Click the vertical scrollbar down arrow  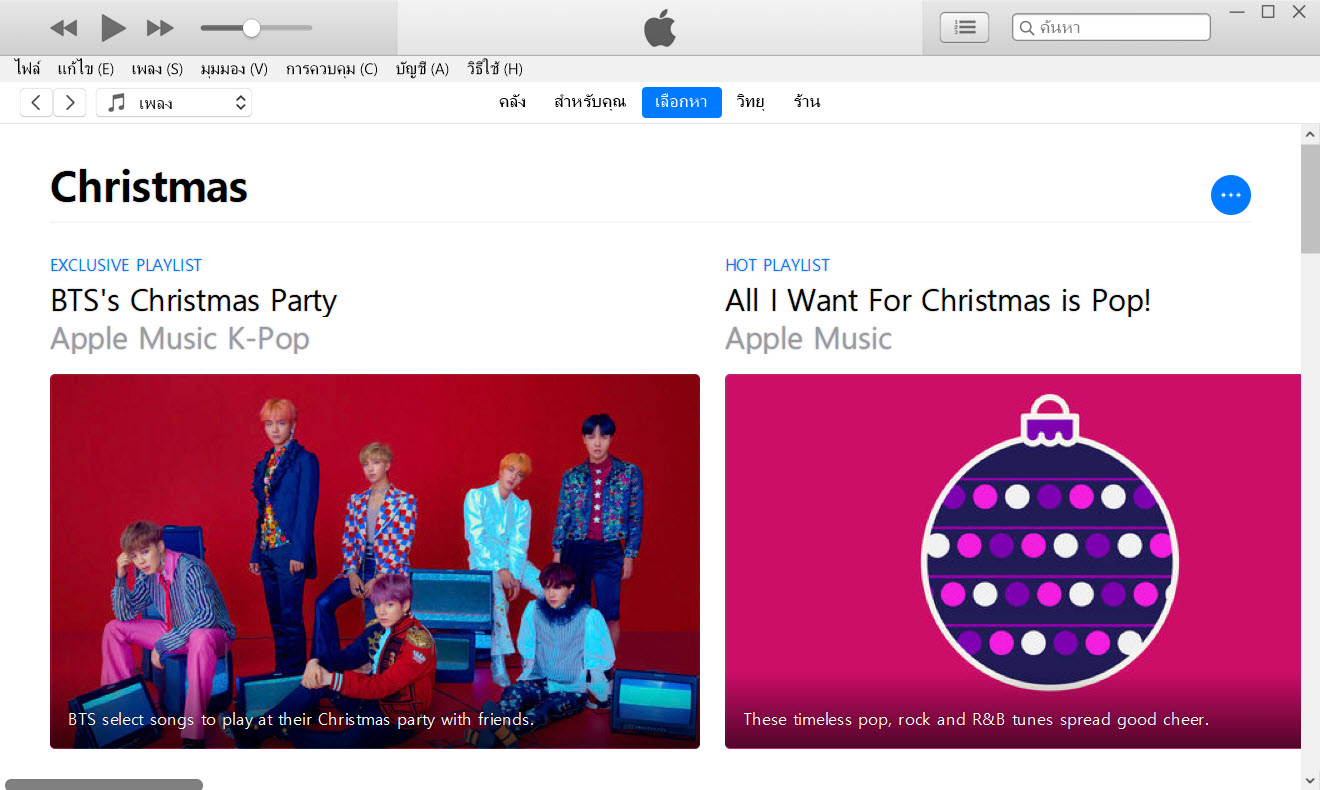[x=1310, y=779]
